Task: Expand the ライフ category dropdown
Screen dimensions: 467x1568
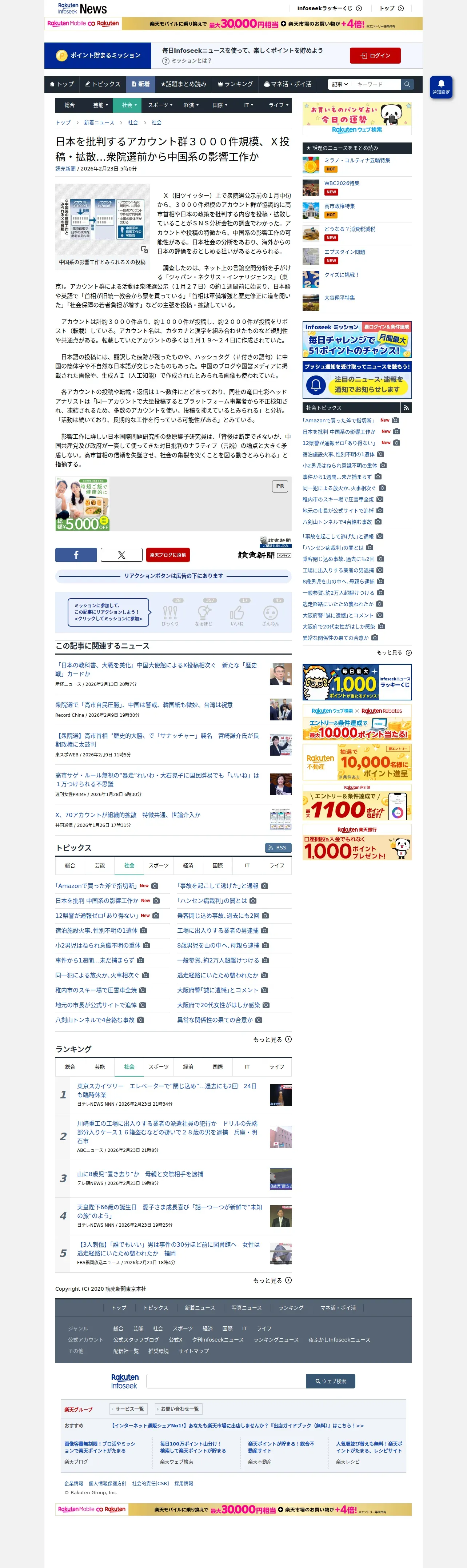Action: [x=278, y=105]
